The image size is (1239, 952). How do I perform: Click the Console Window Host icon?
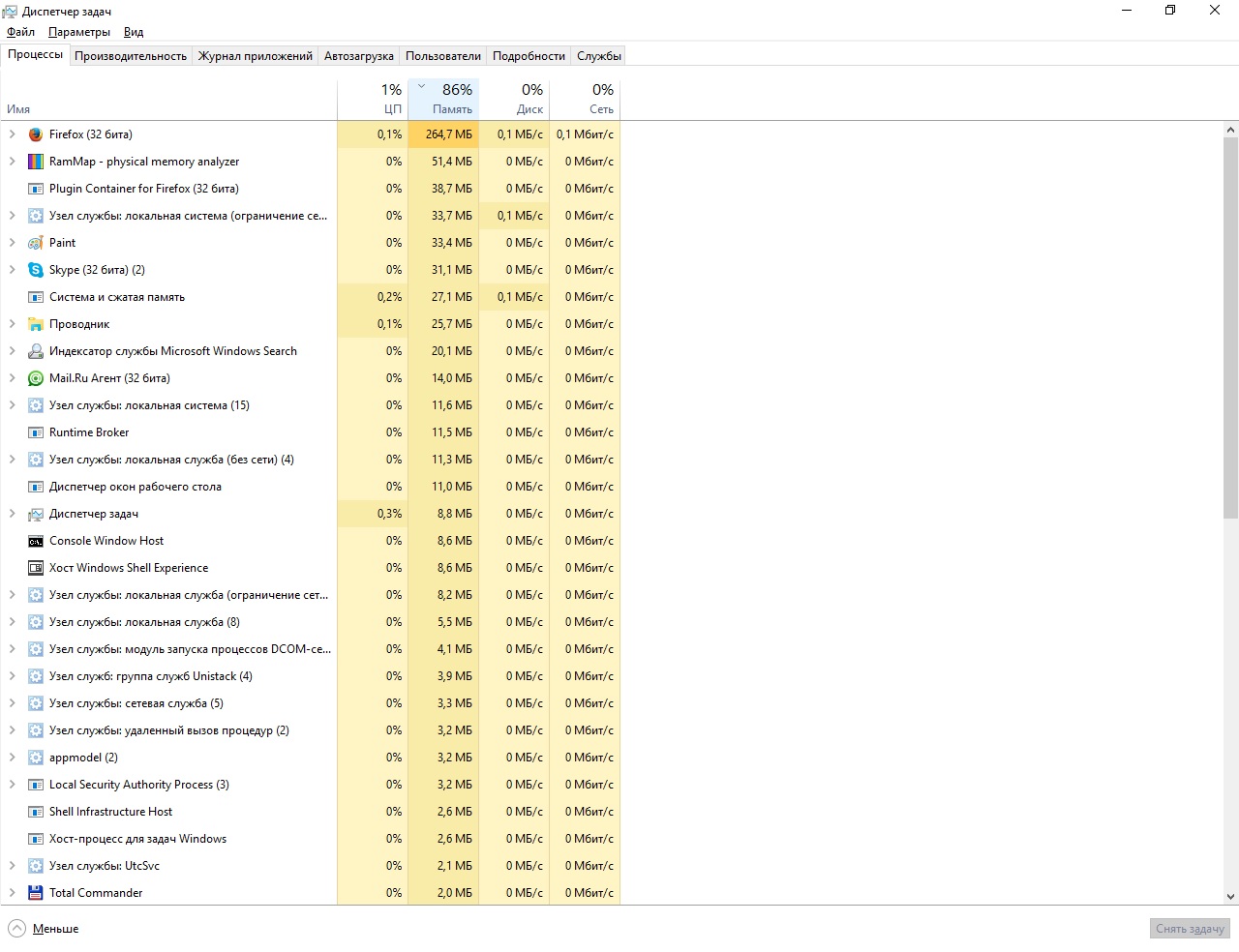click(x=36, y=541)
